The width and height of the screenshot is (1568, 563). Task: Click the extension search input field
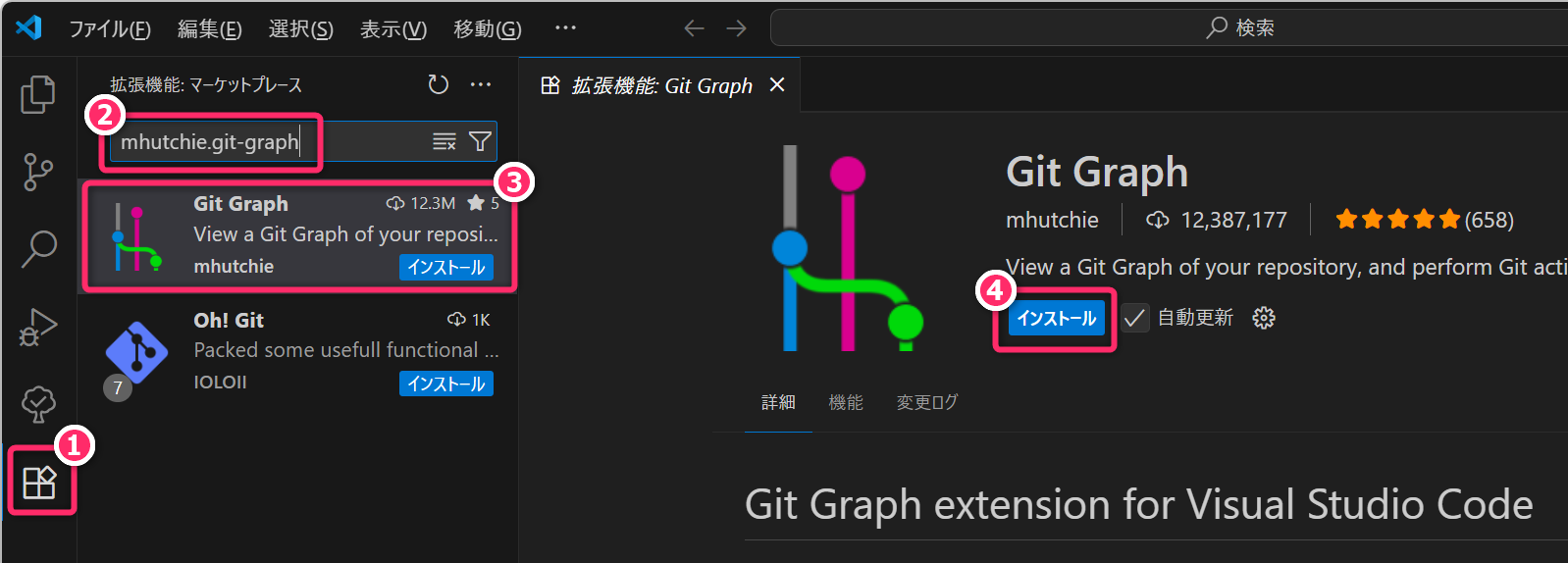pyautogui.click(x=265, y=142)
